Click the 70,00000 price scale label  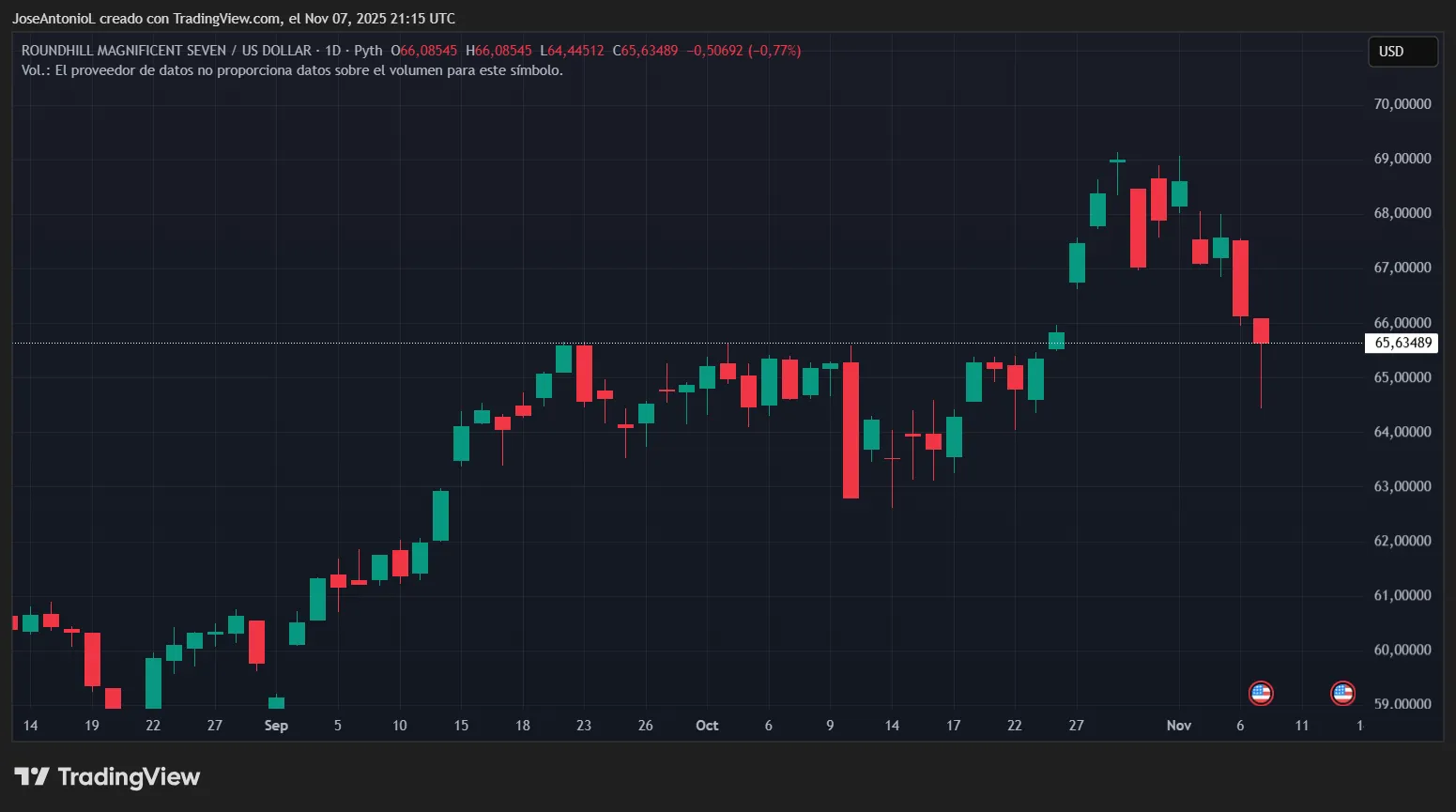tap(1402, 104)
